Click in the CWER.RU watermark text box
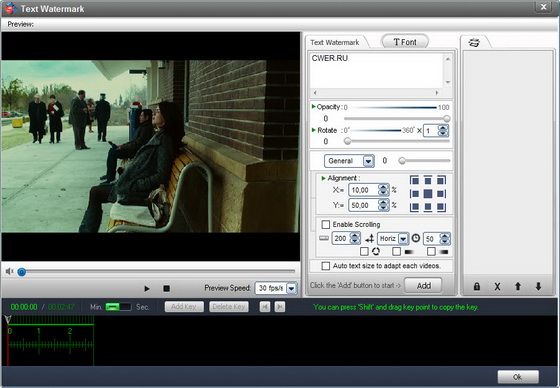This screenshot has height=388, width=560. click(376, 71)
